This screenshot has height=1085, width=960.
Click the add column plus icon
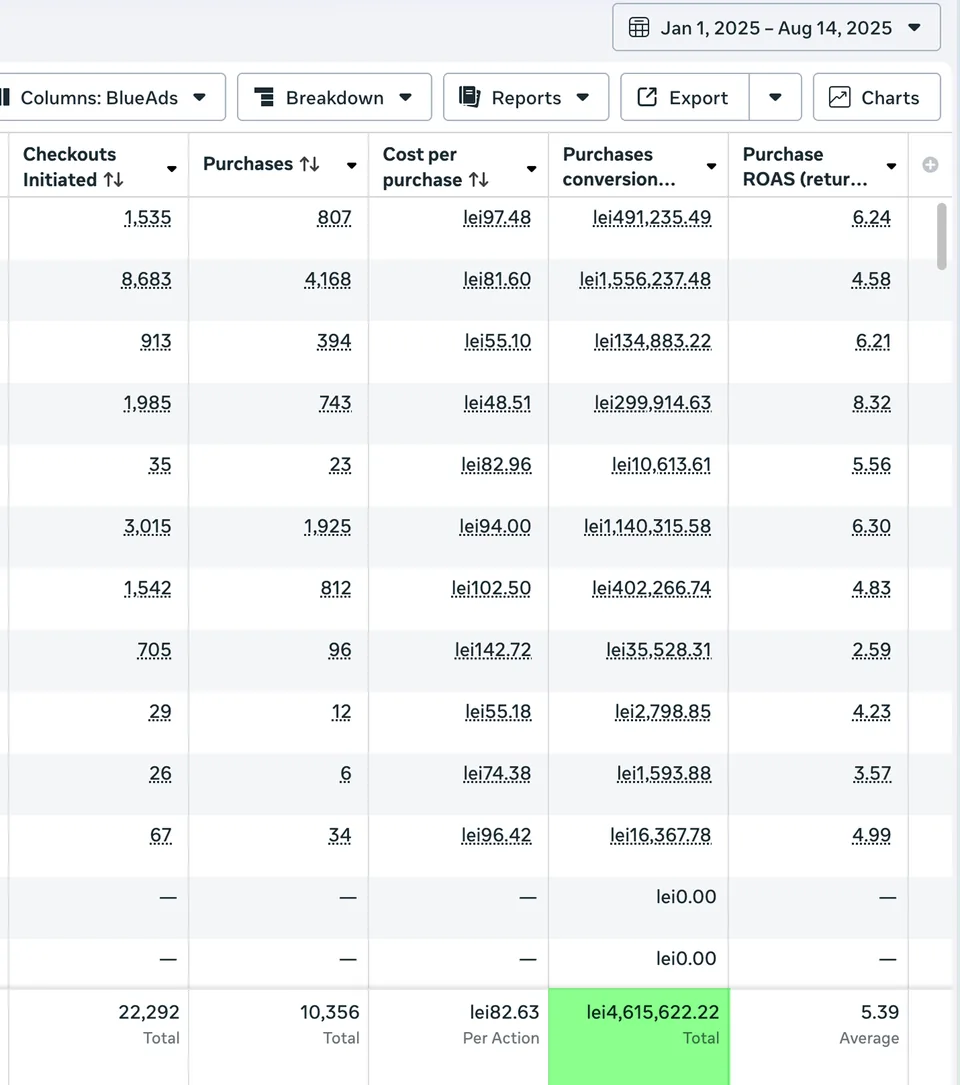(930, 165)
